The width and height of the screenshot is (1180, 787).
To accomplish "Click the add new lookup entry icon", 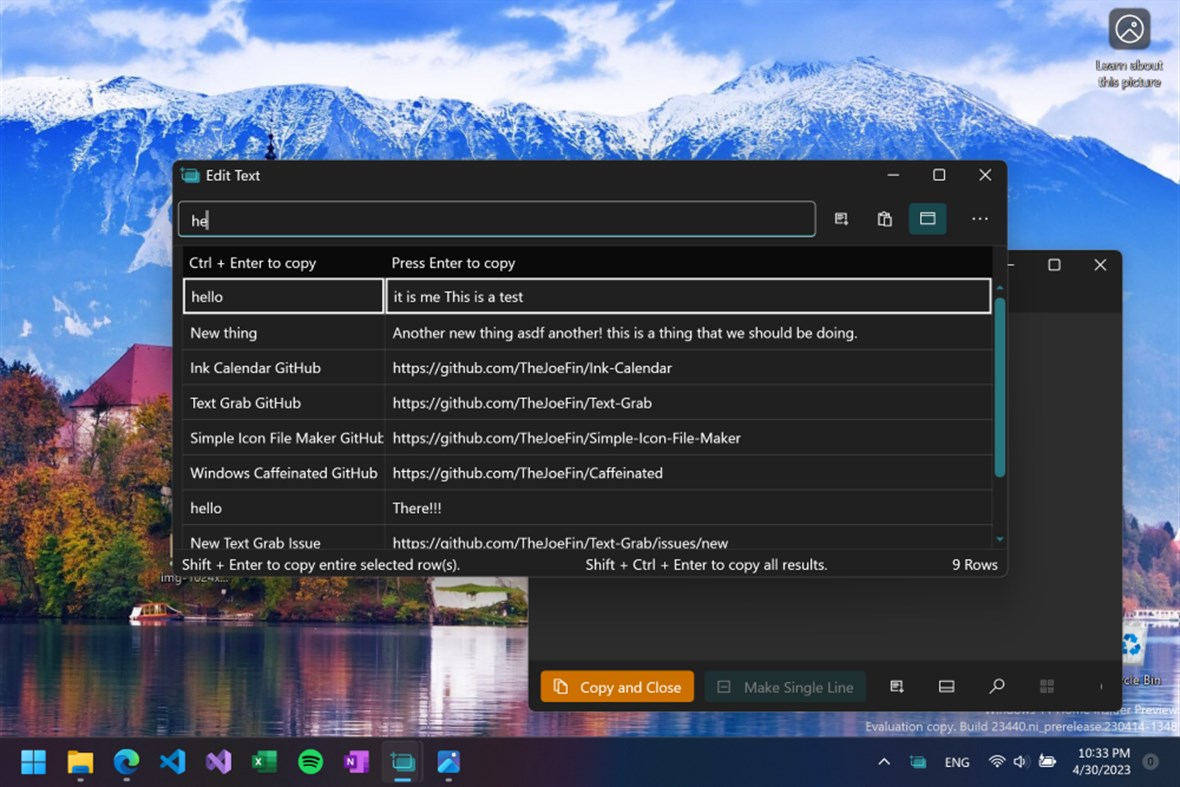I will point(841,218).
